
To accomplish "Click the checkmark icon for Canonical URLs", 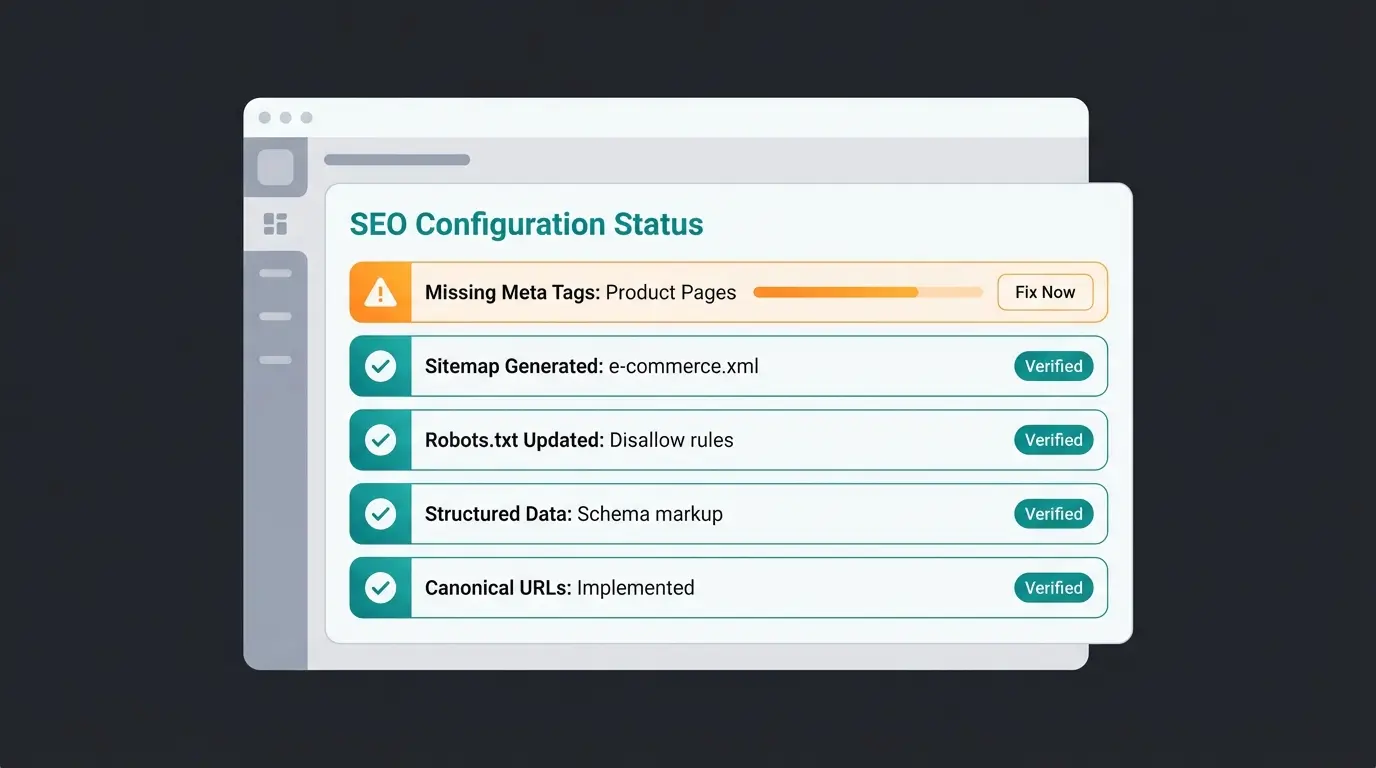I will tap(380, 588).
